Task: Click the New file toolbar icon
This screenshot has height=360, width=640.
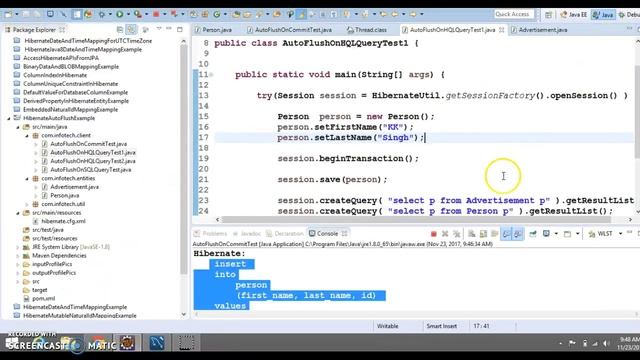Action: (8, 14)
